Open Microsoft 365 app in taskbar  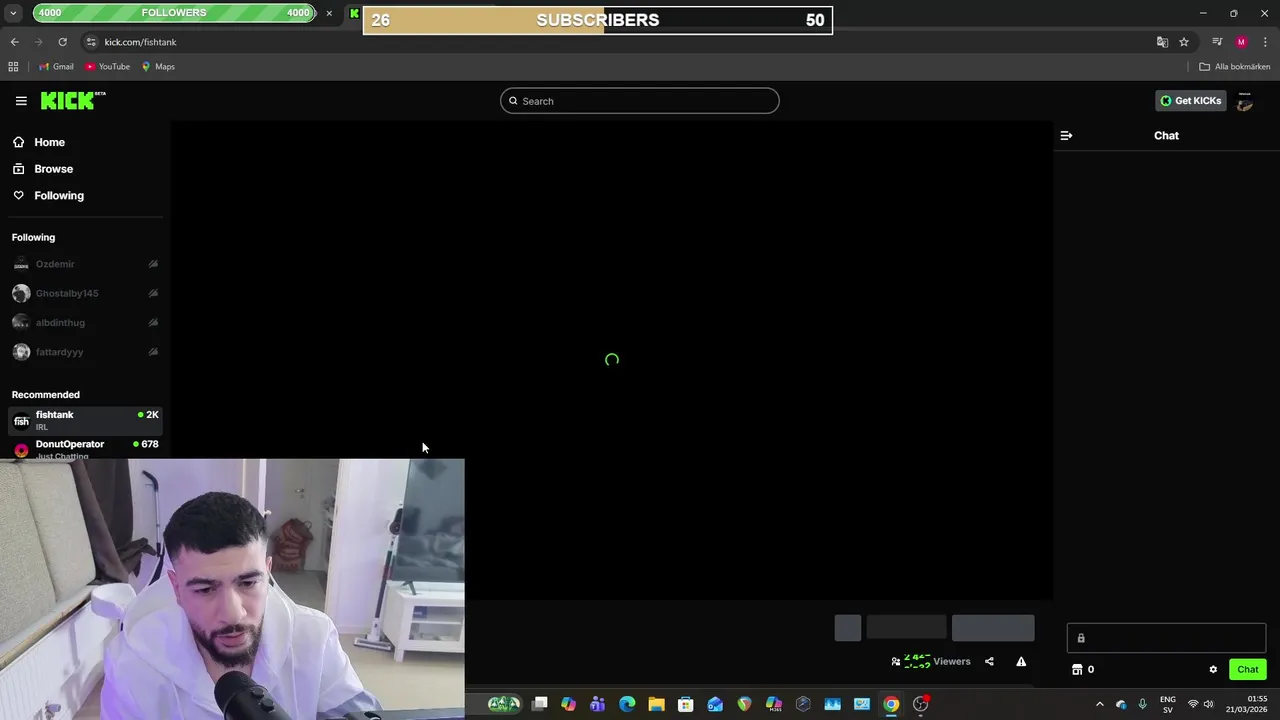[774, 704]
